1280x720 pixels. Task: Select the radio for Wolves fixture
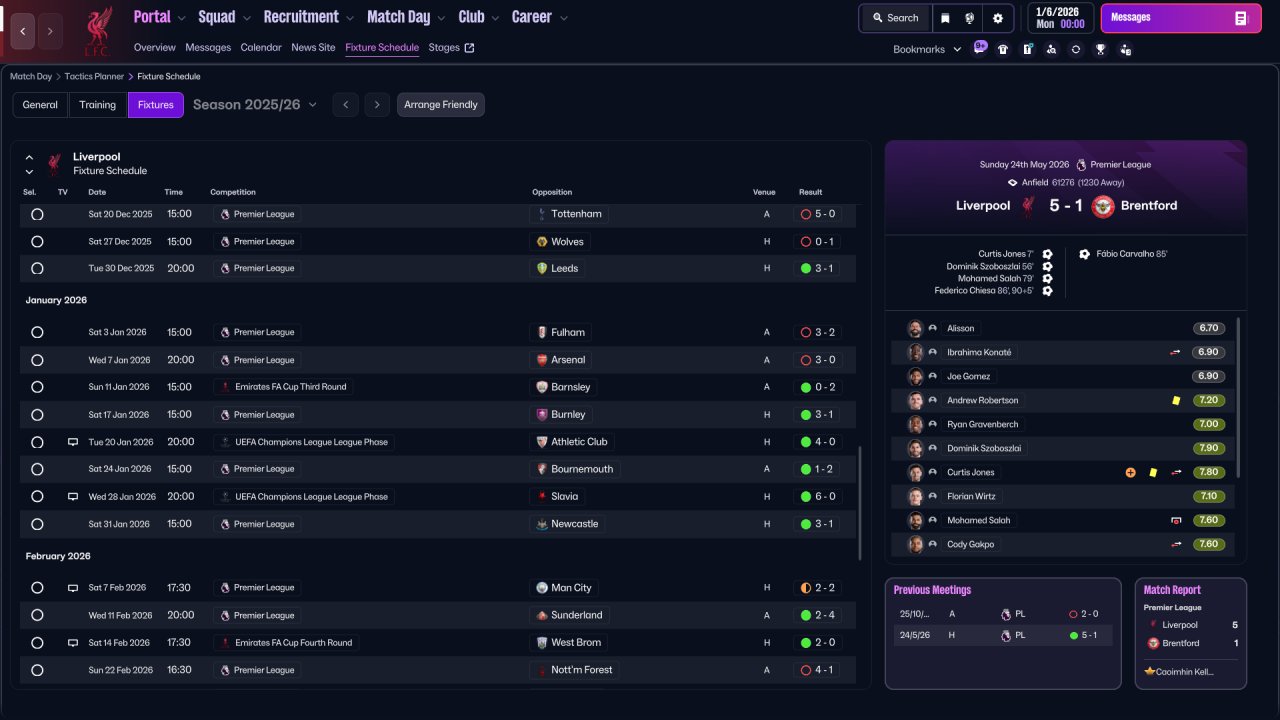click(x=37, y=242)
